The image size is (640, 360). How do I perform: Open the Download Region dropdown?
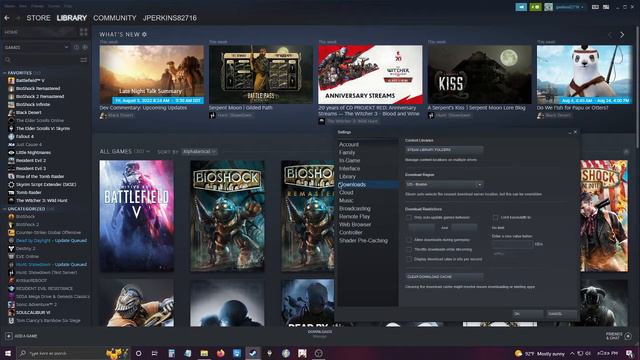(444, 184)
